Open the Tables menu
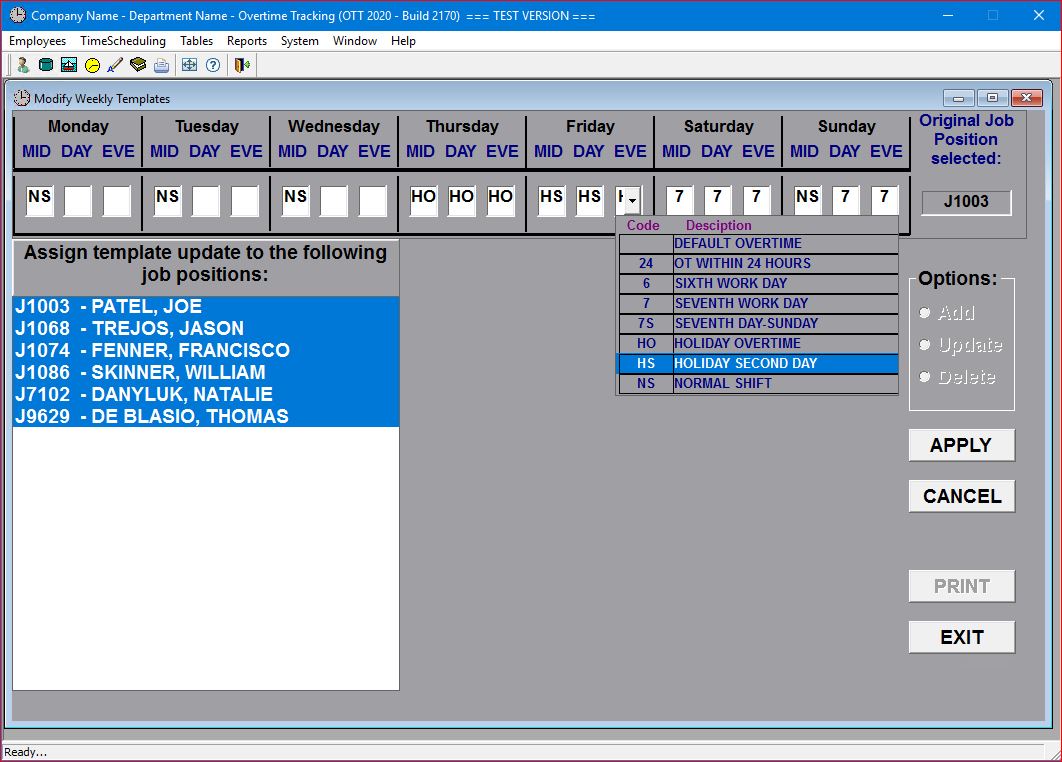Viewport: 1062px width, 762px height. (196, 41)
